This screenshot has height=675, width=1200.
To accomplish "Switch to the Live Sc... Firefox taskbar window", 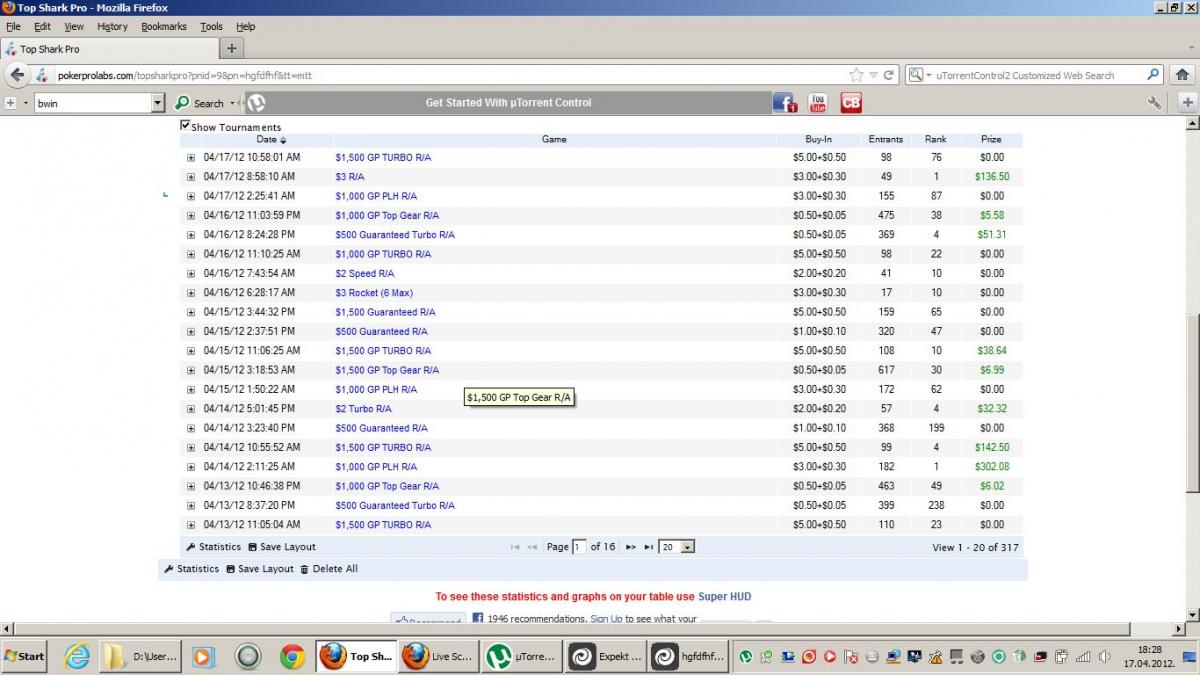I will [437, 656].
